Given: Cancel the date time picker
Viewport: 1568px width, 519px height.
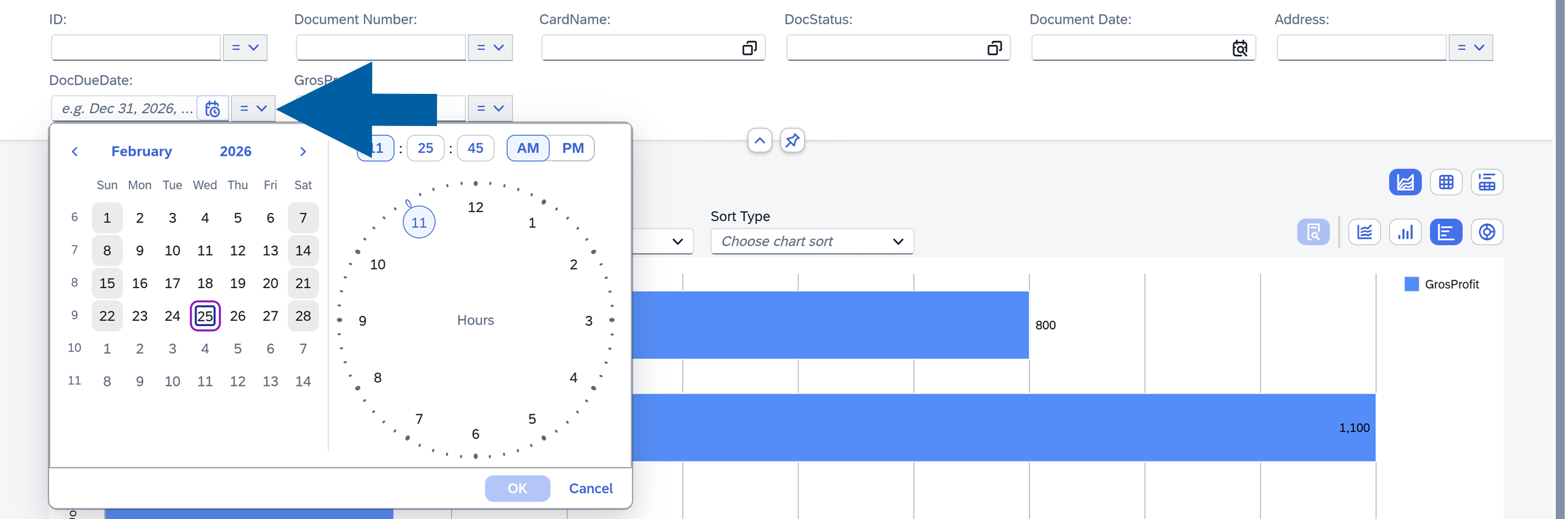Looking at the screenshot, I should pos(591,489).
